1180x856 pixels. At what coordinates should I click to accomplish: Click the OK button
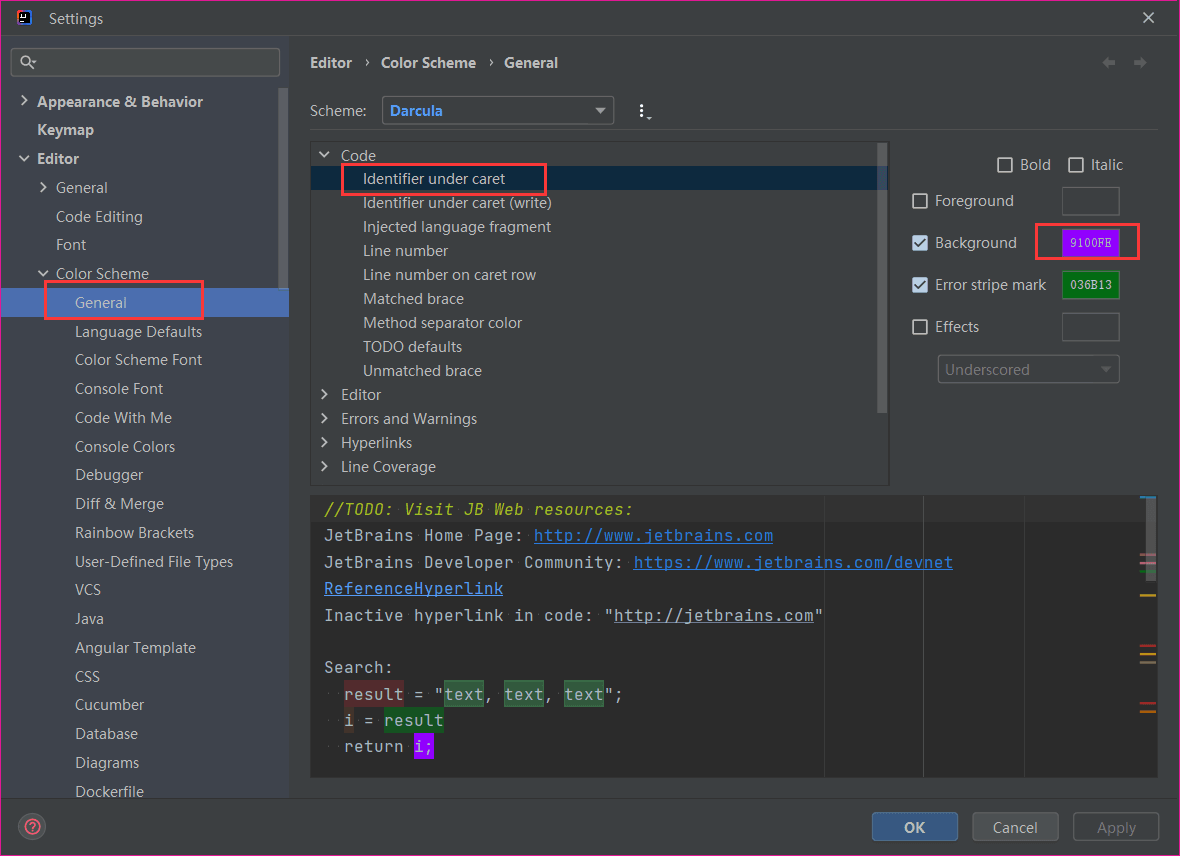[x=914, y=827]
